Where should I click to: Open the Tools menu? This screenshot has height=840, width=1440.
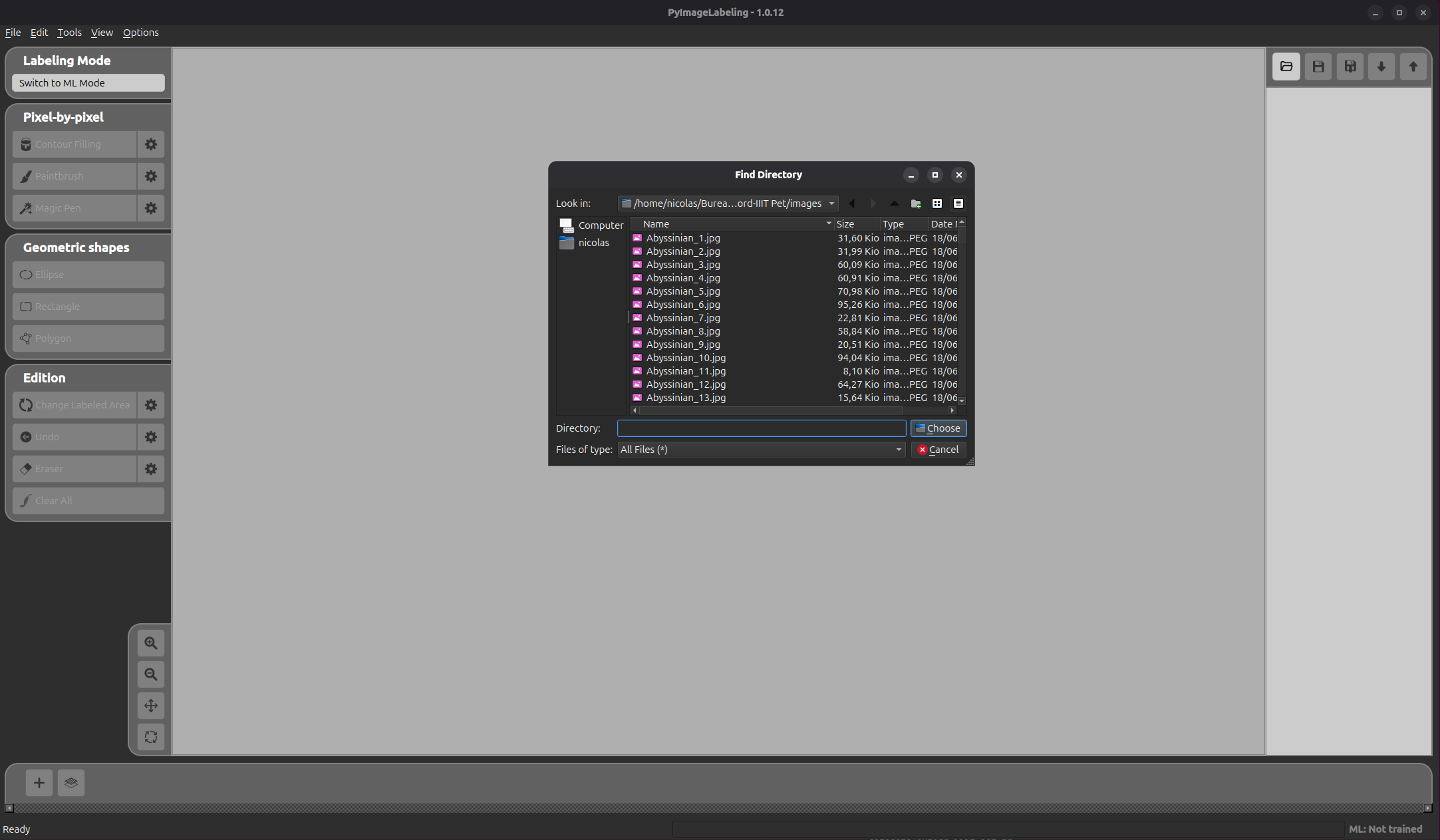(69, 32)
